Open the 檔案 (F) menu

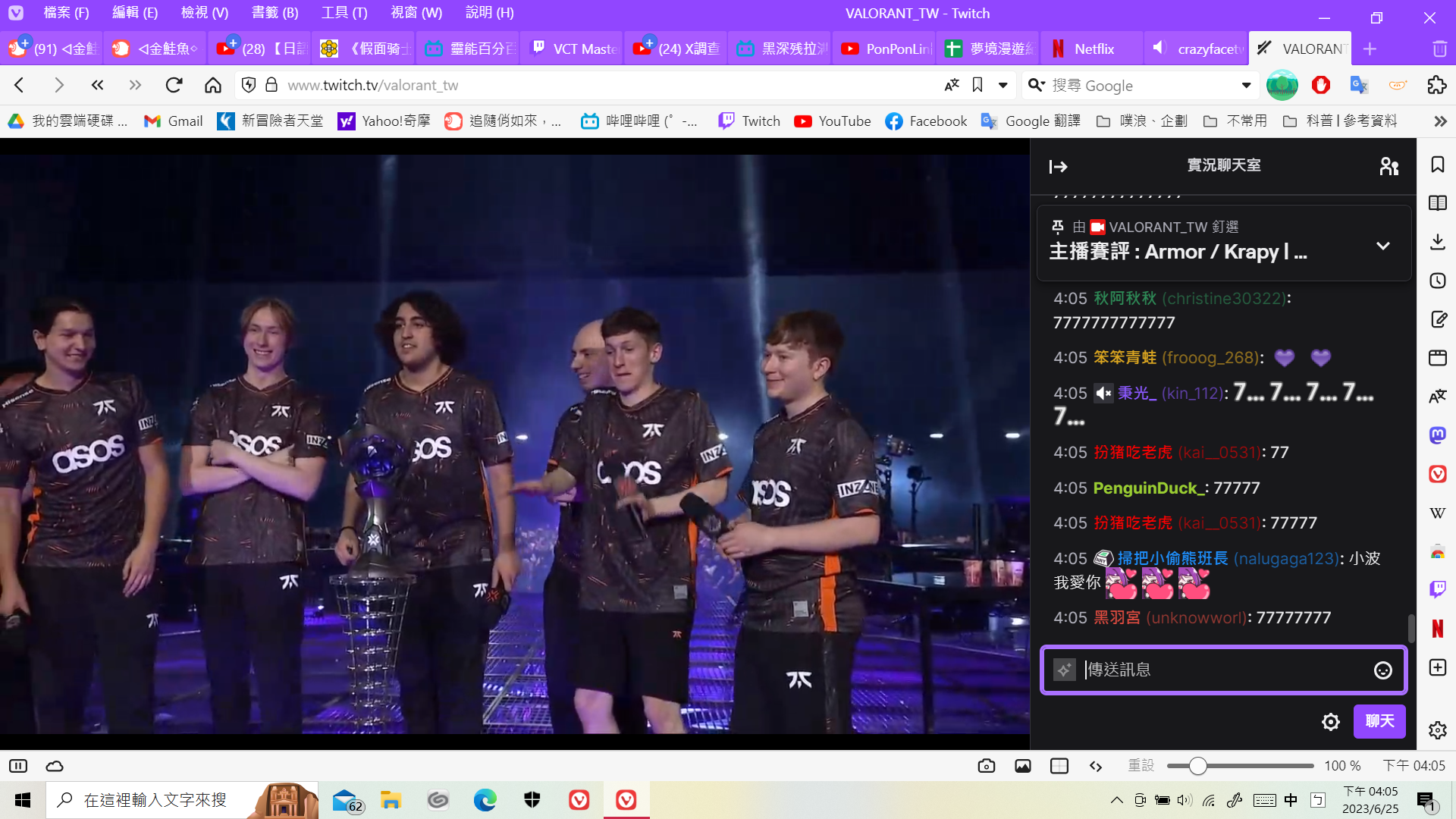66,13
